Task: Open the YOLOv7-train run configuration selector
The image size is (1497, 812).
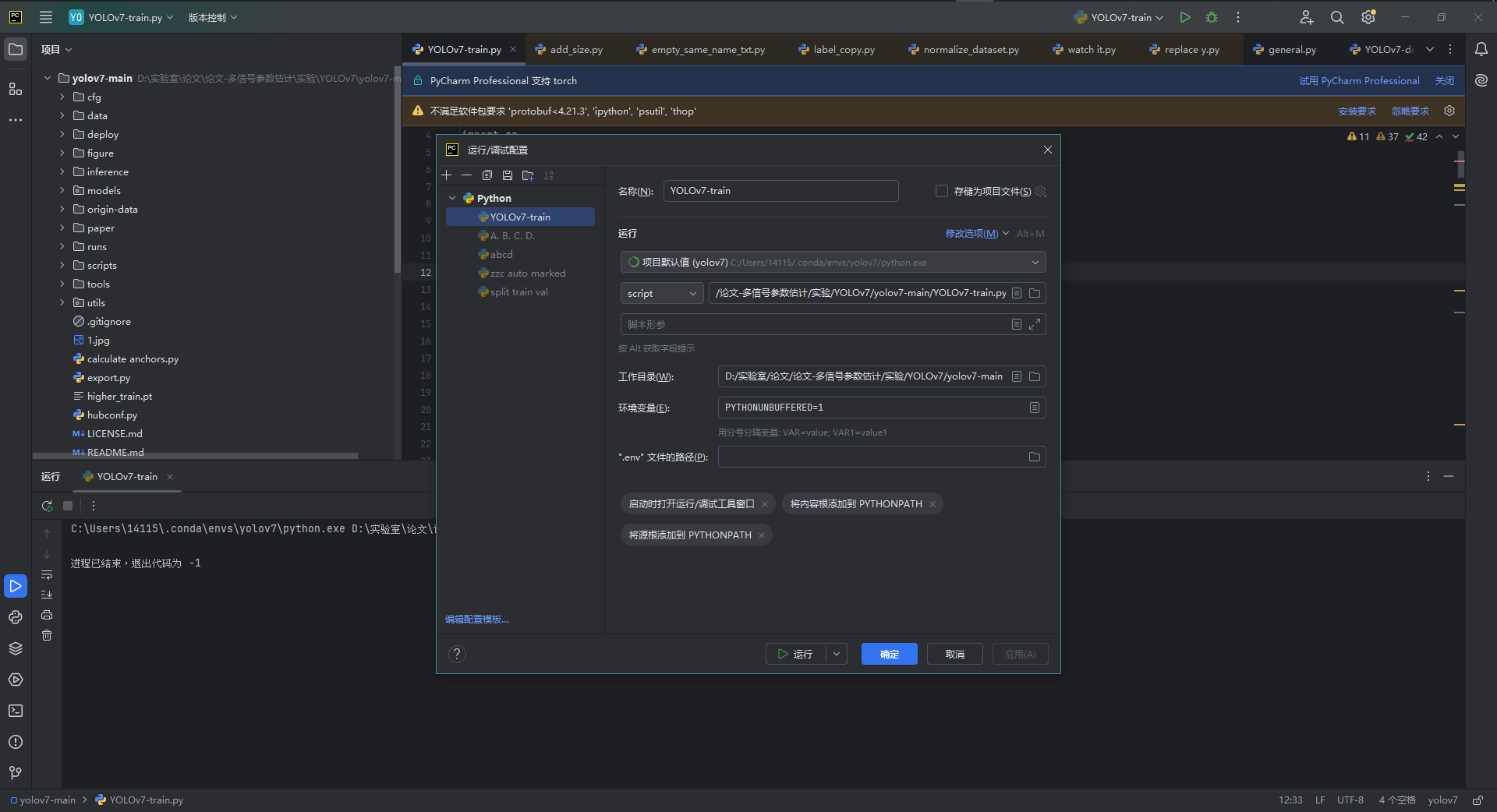Action: point(1119,17)
